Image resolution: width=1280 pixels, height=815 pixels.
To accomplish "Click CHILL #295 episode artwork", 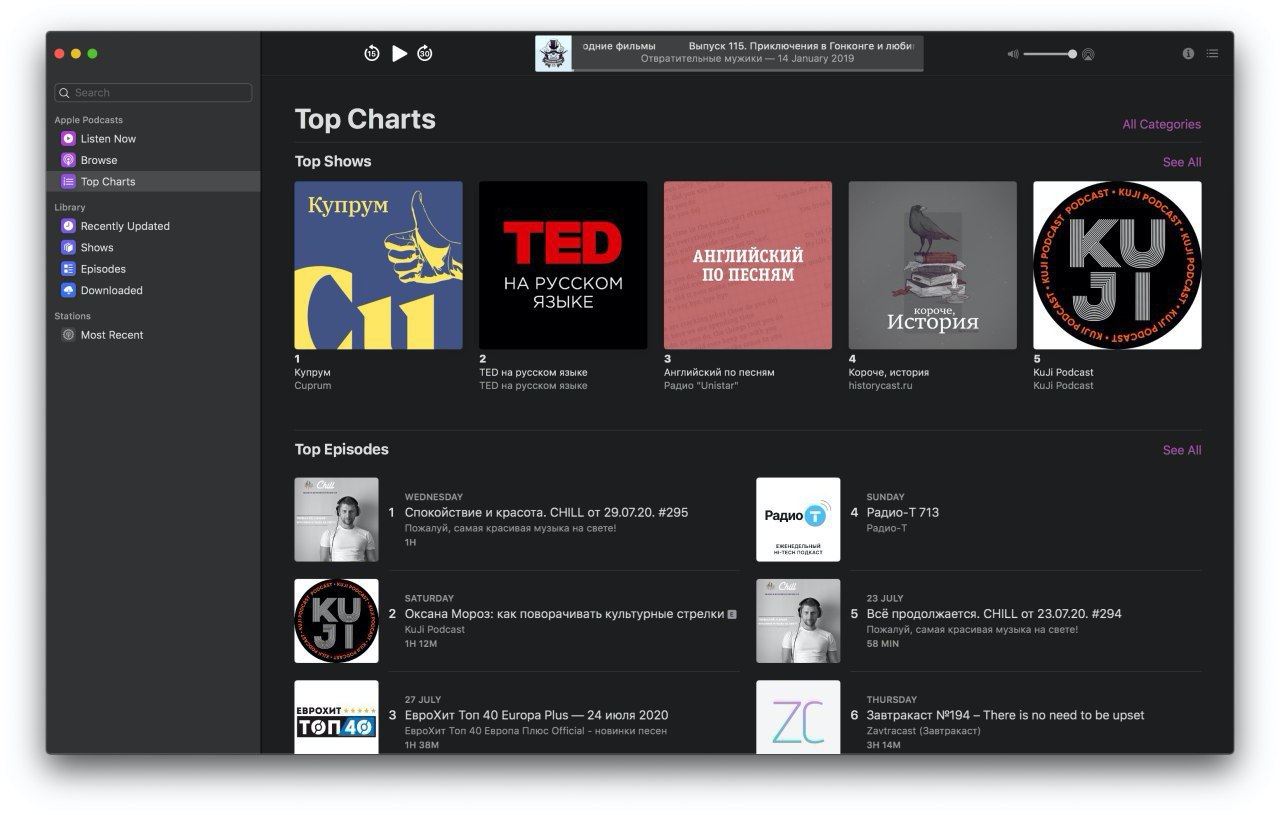I will (336, 519).
